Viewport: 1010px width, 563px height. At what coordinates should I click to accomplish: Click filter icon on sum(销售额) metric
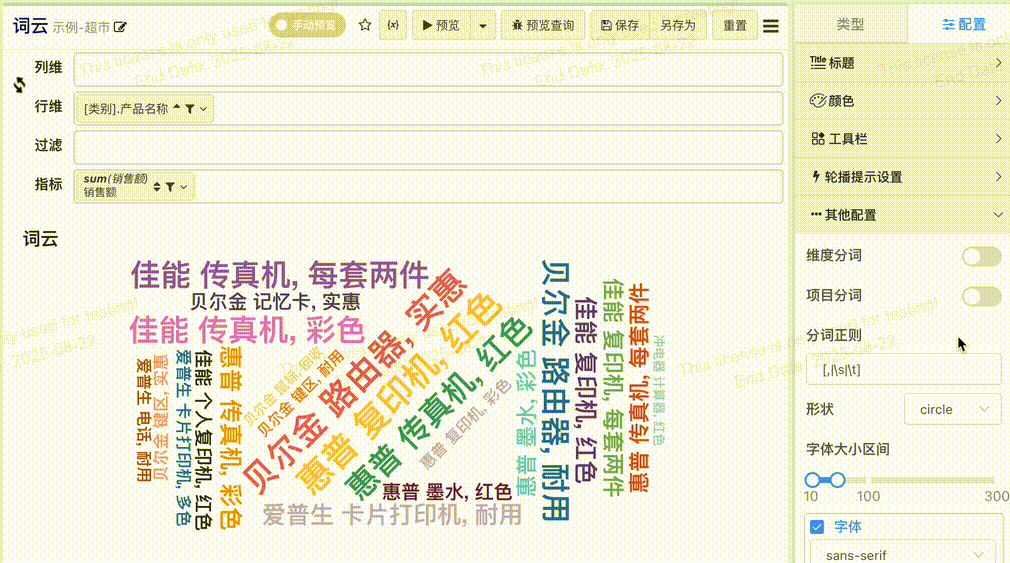(x=170, y=187)
